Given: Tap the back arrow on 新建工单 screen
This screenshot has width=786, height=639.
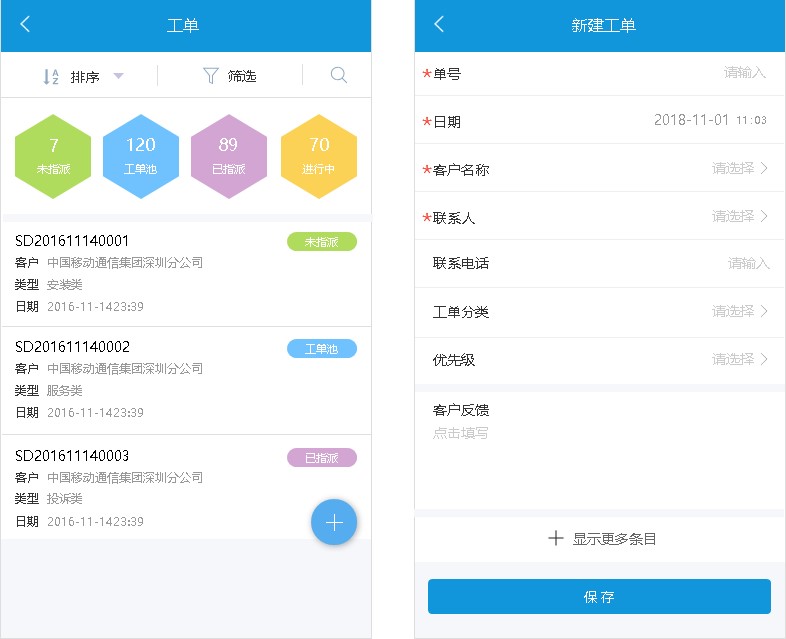Looking at the screenshot, I should pyautogui.click(x=439, y=25).
